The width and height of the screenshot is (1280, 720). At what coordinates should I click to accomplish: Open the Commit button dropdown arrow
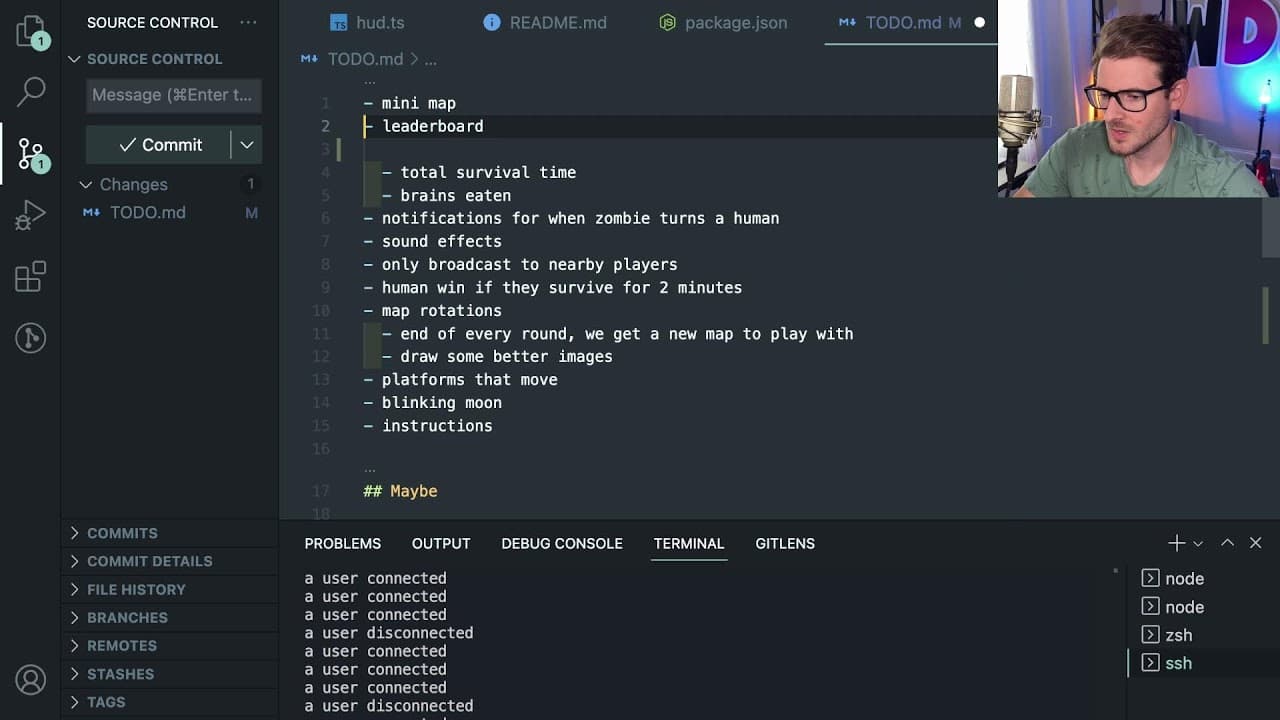[247, 145]
